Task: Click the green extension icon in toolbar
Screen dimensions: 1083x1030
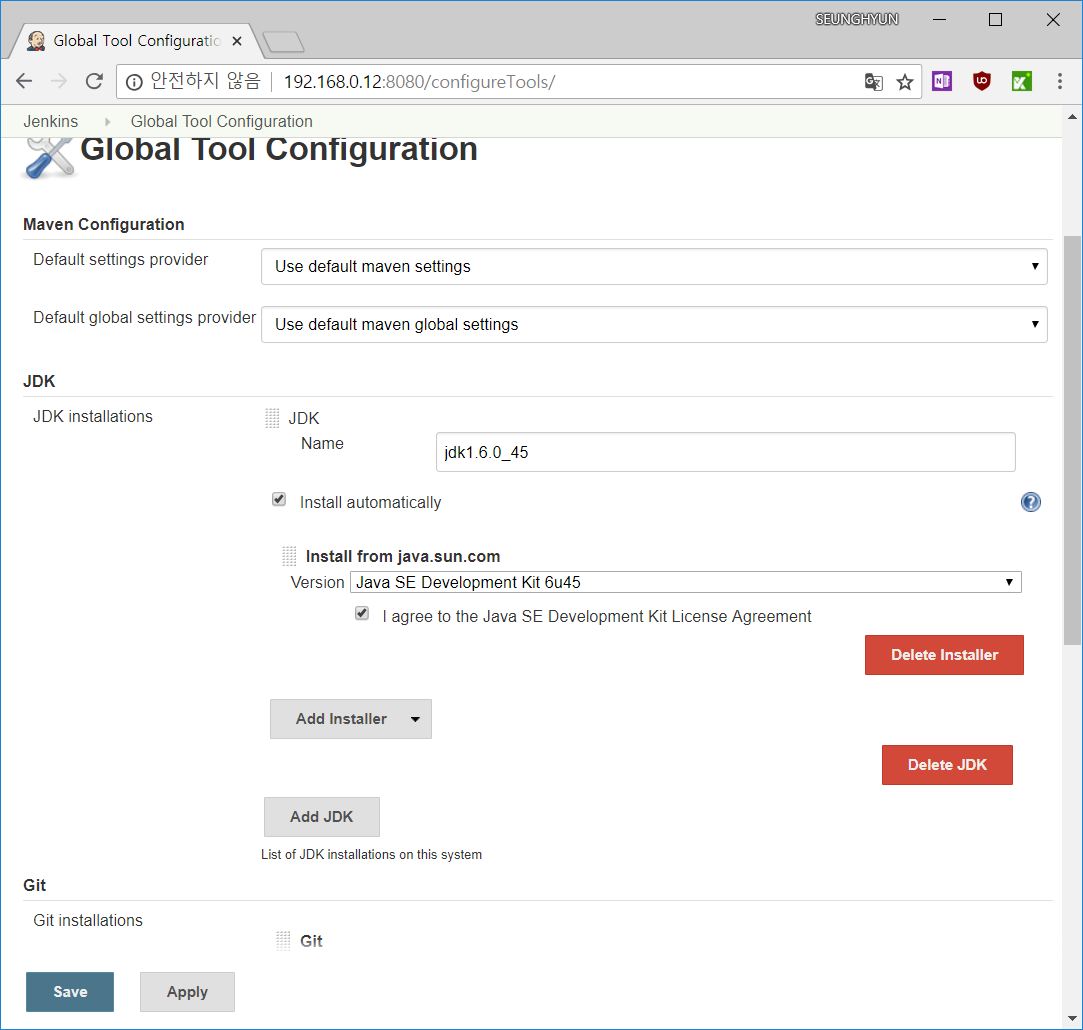Action: 1022,81
